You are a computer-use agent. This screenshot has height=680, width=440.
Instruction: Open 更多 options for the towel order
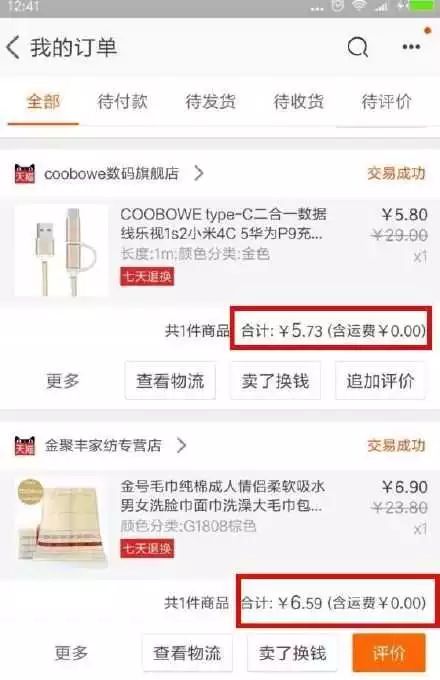(x=71, y=653)
